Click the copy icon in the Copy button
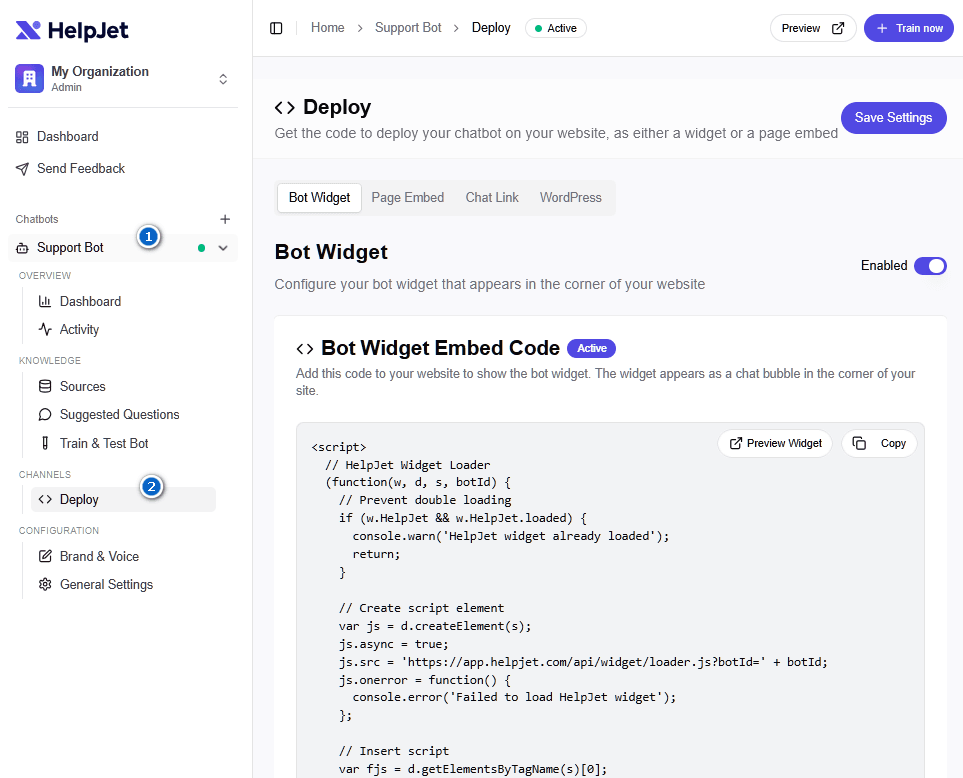 pyautogui.click(x=859, y=443)
